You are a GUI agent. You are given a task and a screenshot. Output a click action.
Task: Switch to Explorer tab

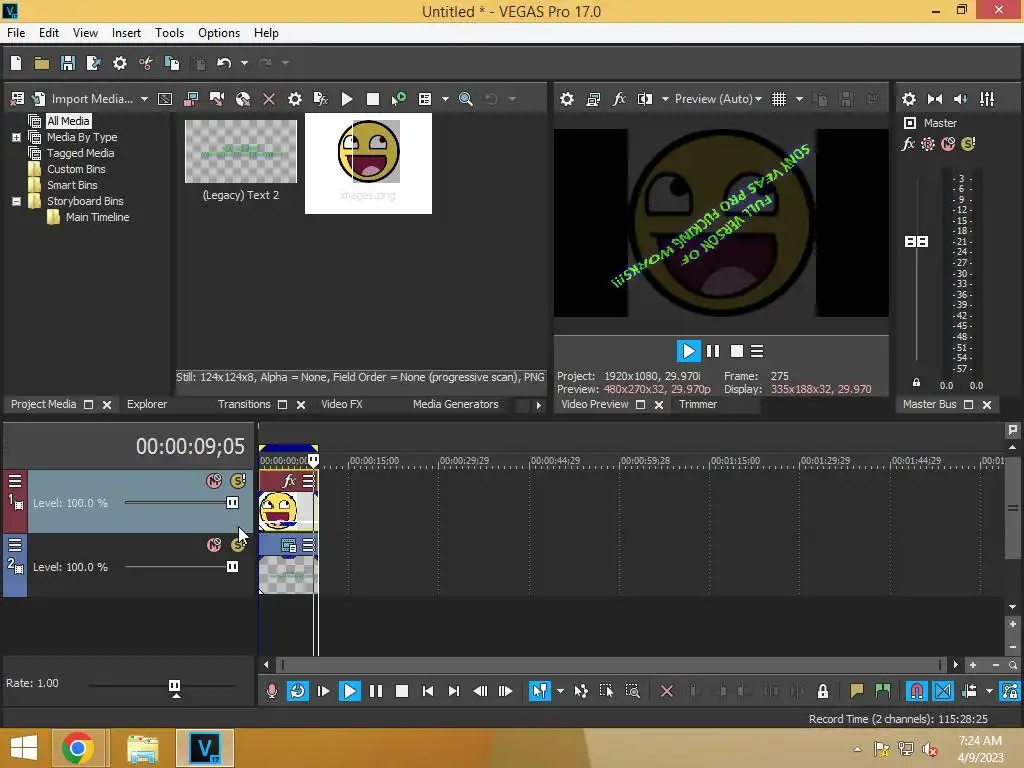click(x=147, y=404)
